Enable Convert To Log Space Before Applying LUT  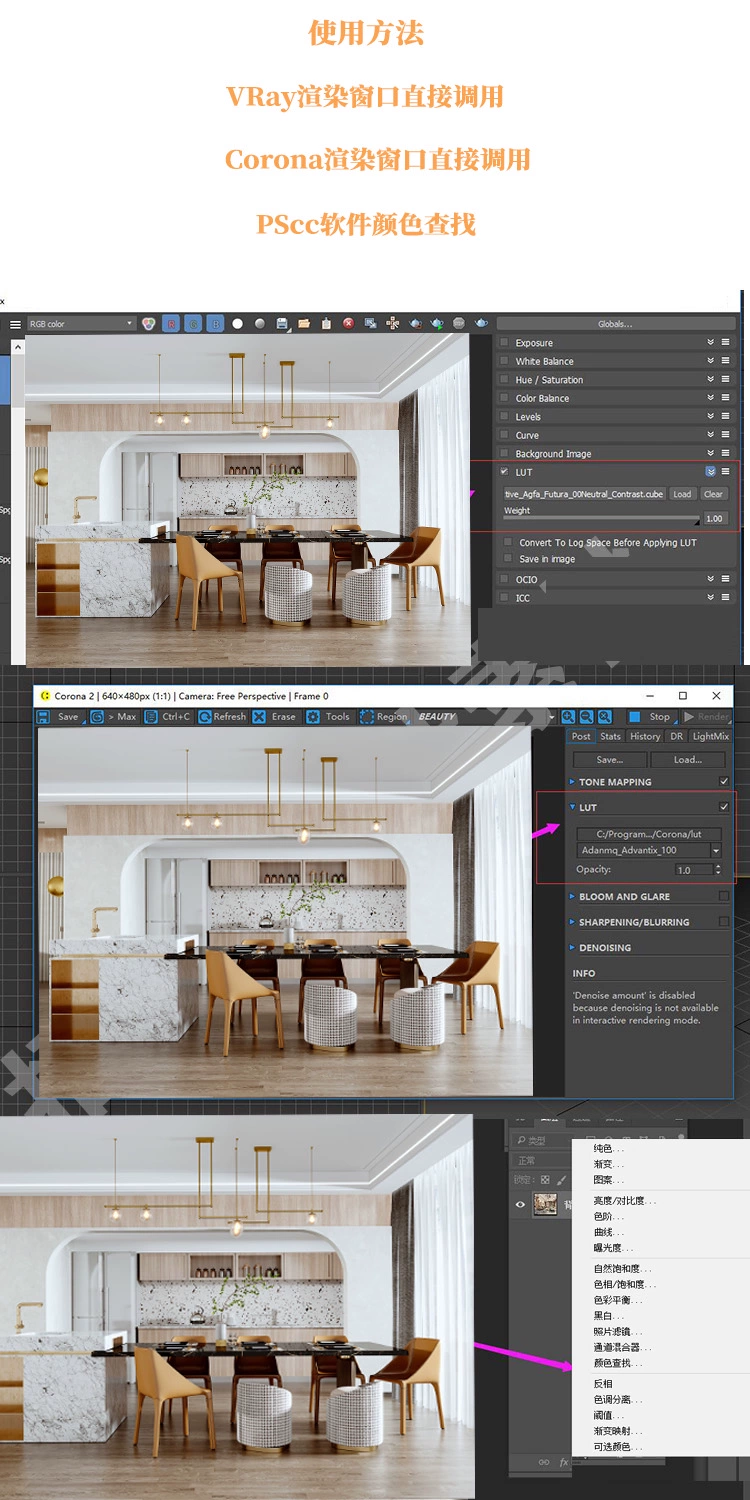(508, 542)
